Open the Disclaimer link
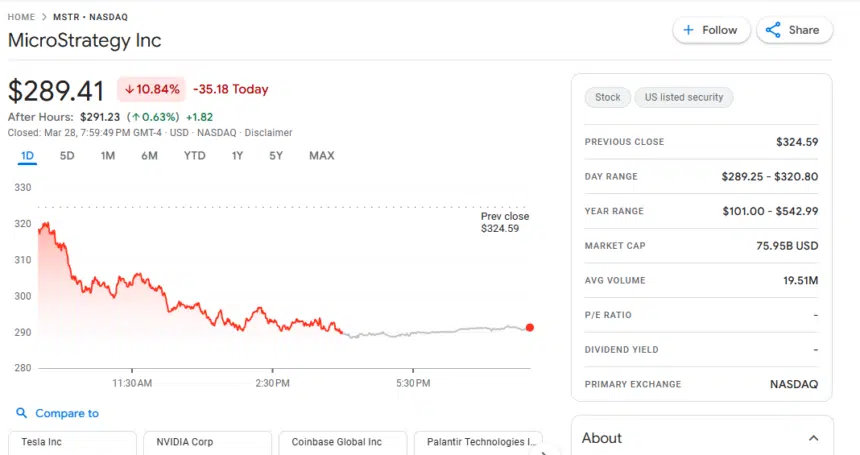The width and height of the screenshot is (860, 455). (268, 132)
